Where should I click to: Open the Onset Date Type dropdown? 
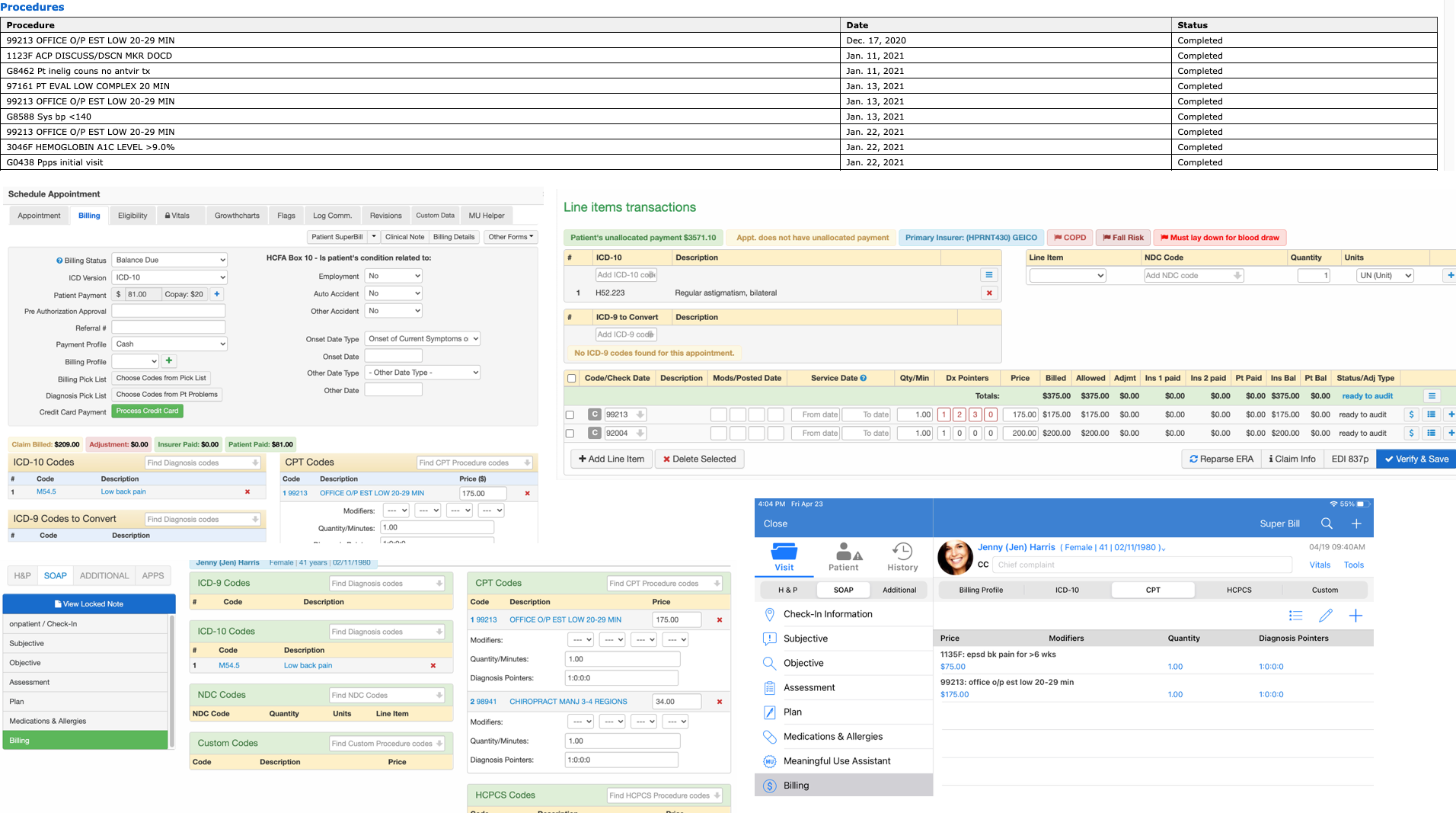click(423, 339)
